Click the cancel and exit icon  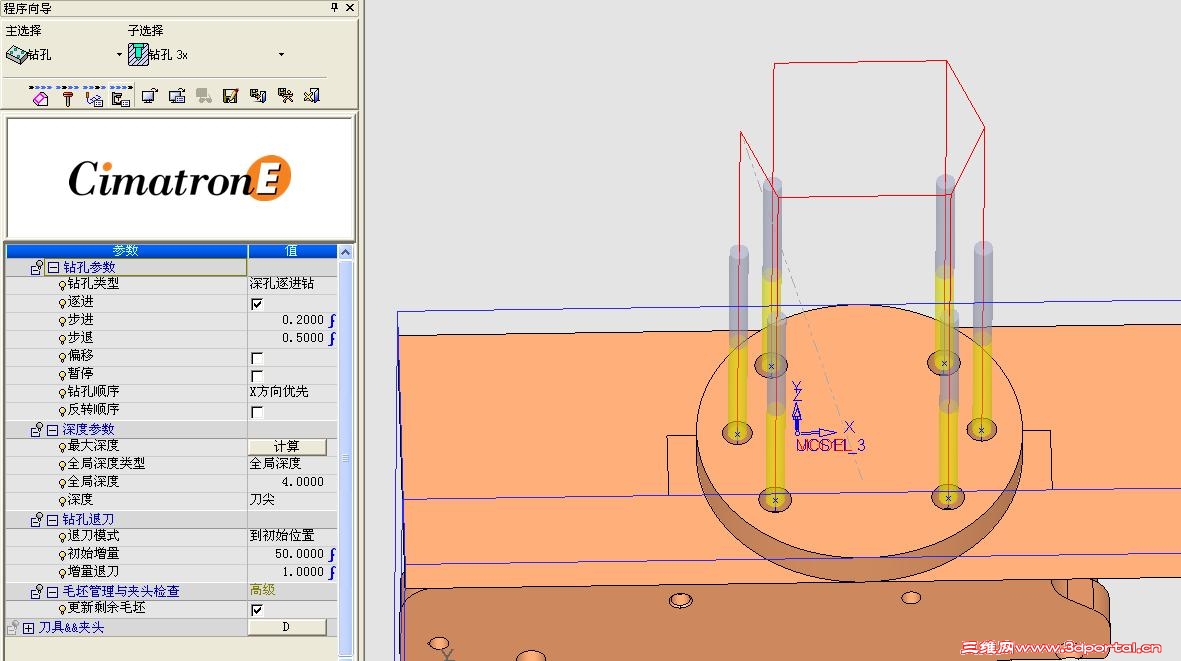point(312,96)
